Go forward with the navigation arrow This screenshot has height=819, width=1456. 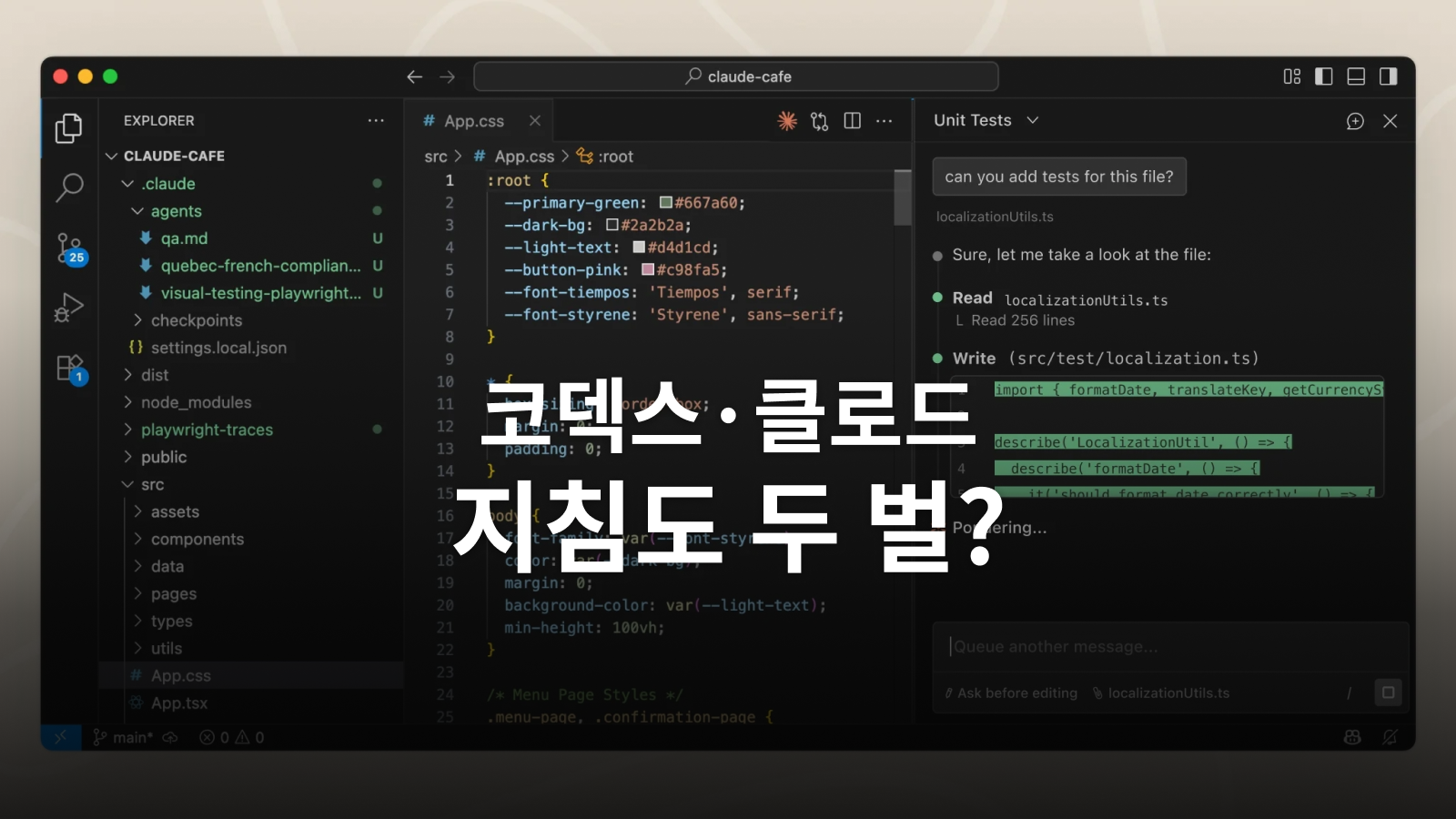pos(447,76)
